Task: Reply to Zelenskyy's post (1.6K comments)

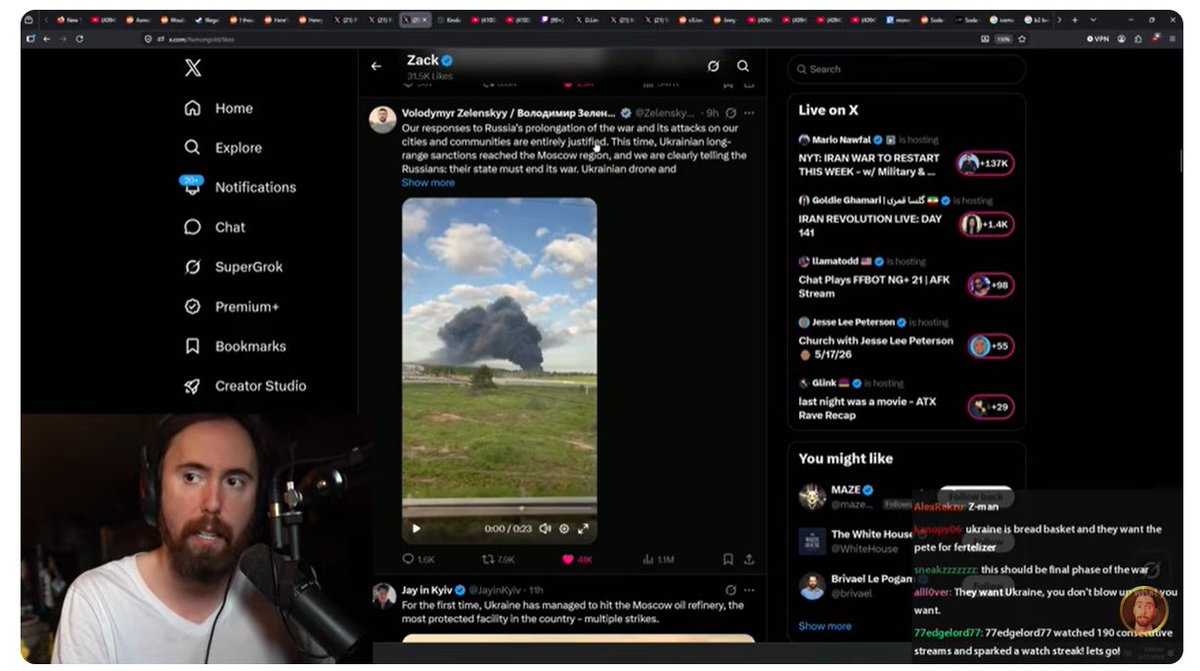Action: coord(418,559)
